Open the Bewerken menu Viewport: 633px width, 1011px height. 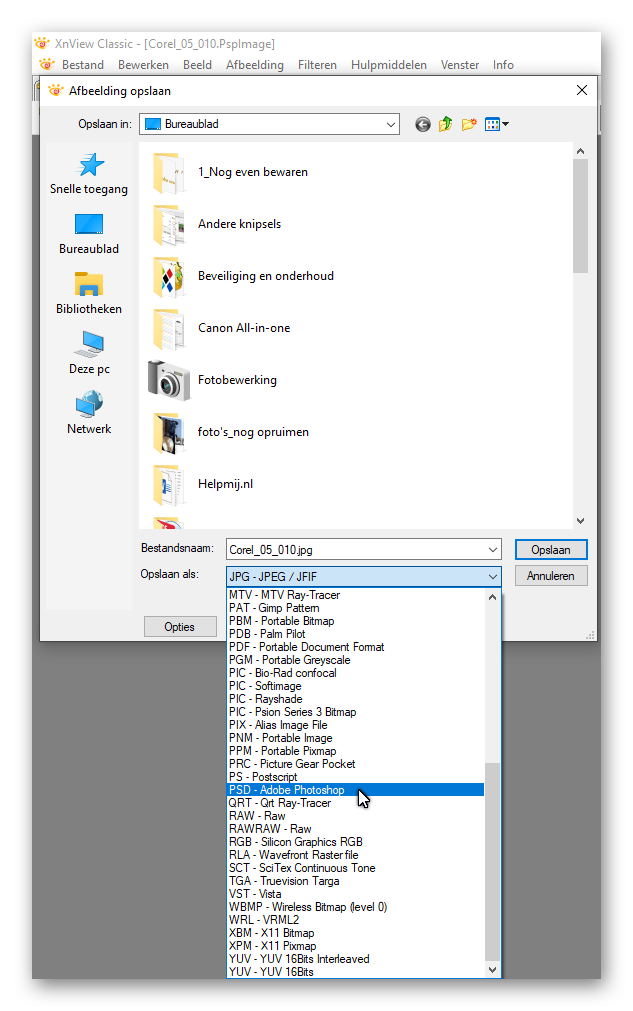(143, 65)
